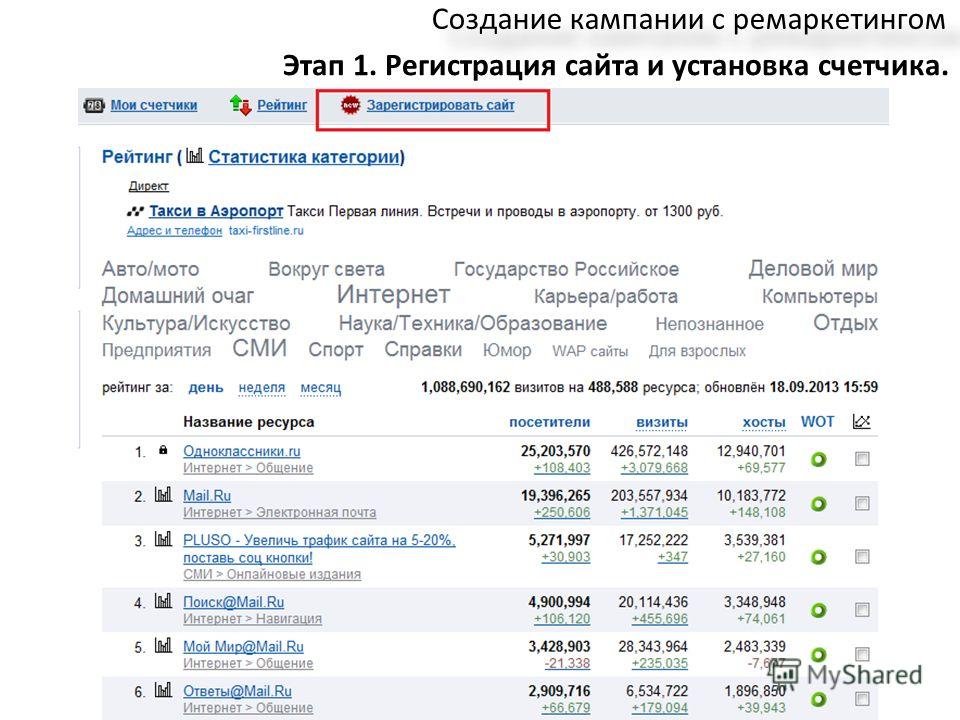Open the Такси в Аэропорт ad
Viewport: 960px width, 720px height.
pos(216,211)
